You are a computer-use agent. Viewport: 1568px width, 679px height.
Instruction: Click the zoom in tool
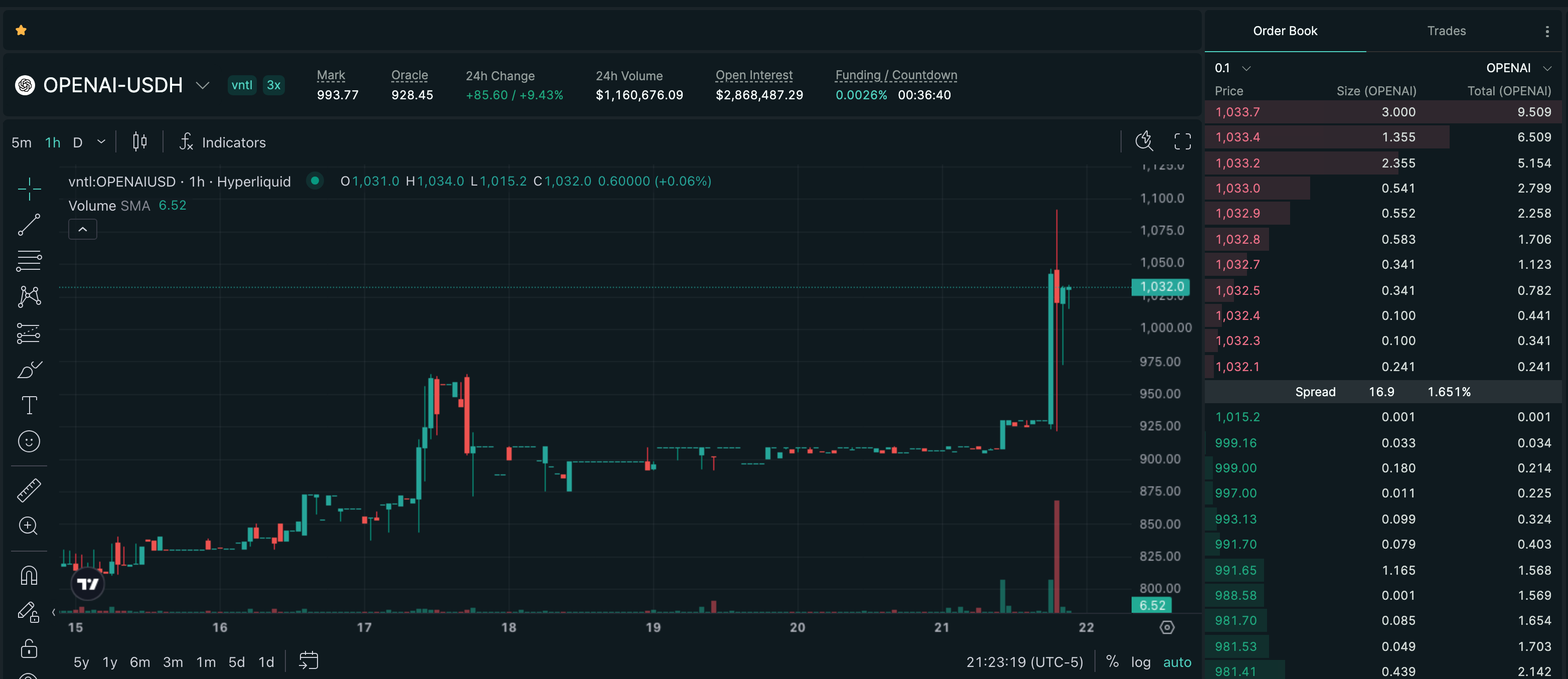29,526
